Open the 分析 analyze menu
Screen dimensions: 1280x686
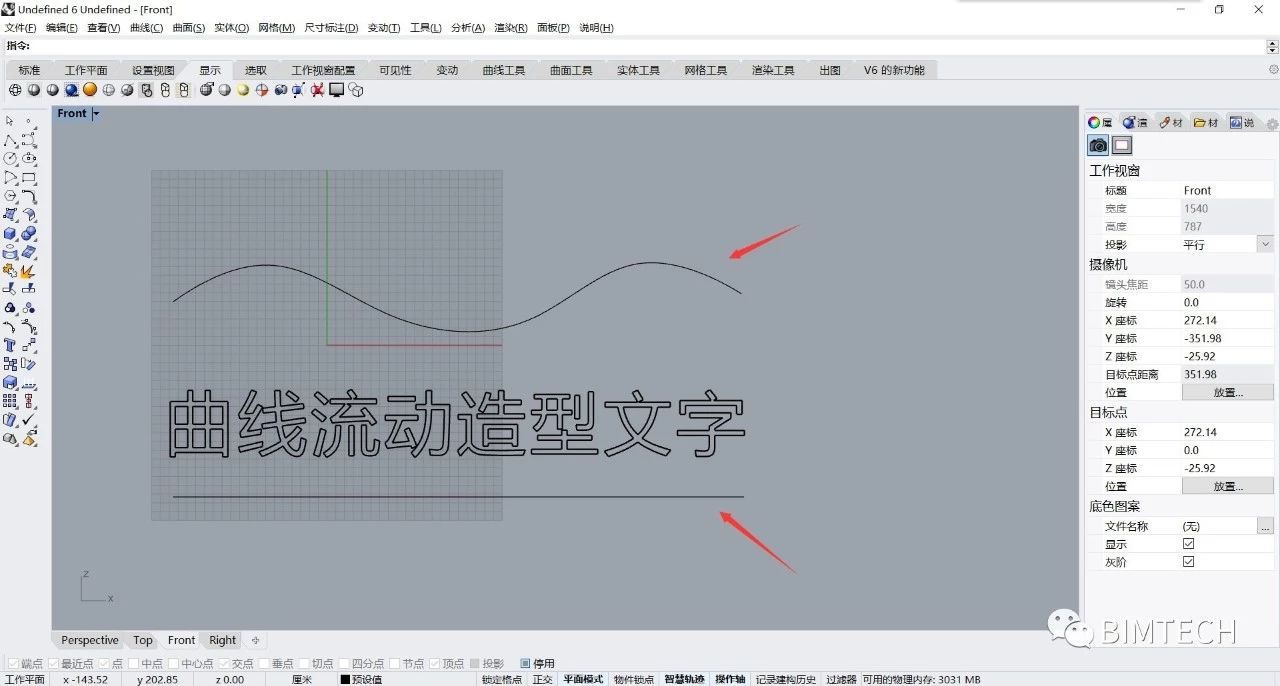[x=468, y=28]
